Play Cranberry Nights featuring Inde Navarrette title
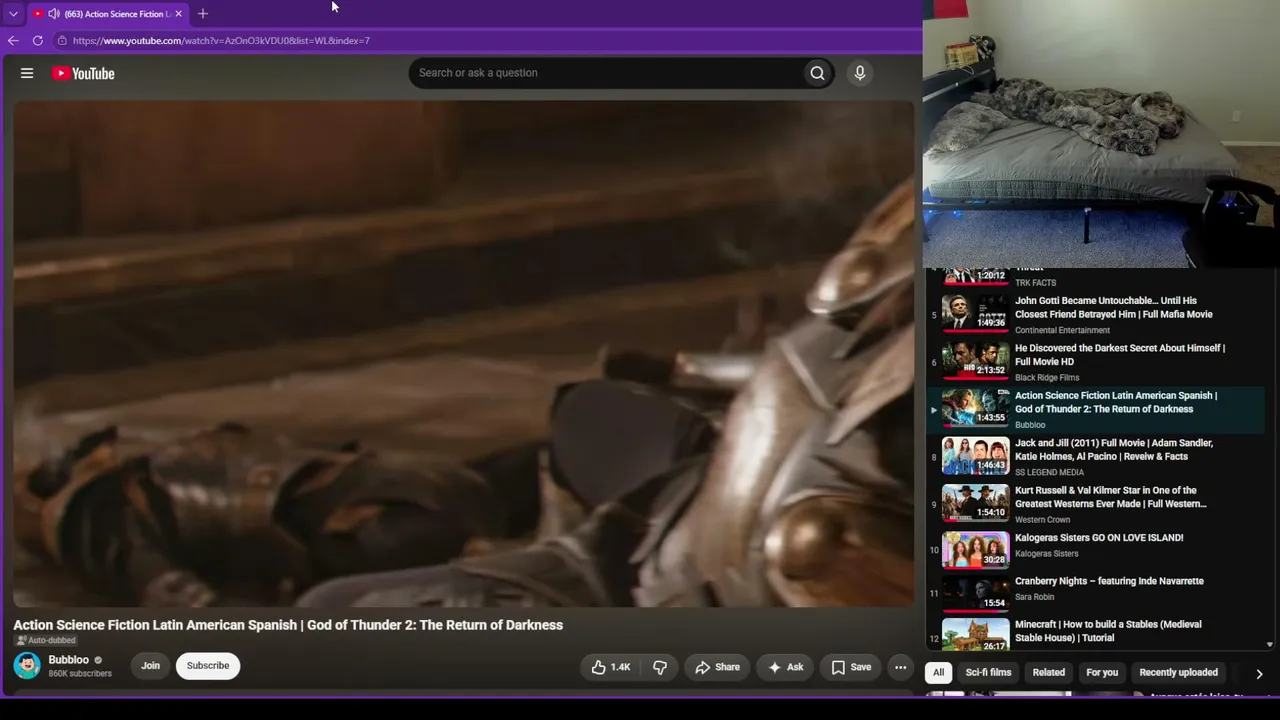 click(1109, 581)
